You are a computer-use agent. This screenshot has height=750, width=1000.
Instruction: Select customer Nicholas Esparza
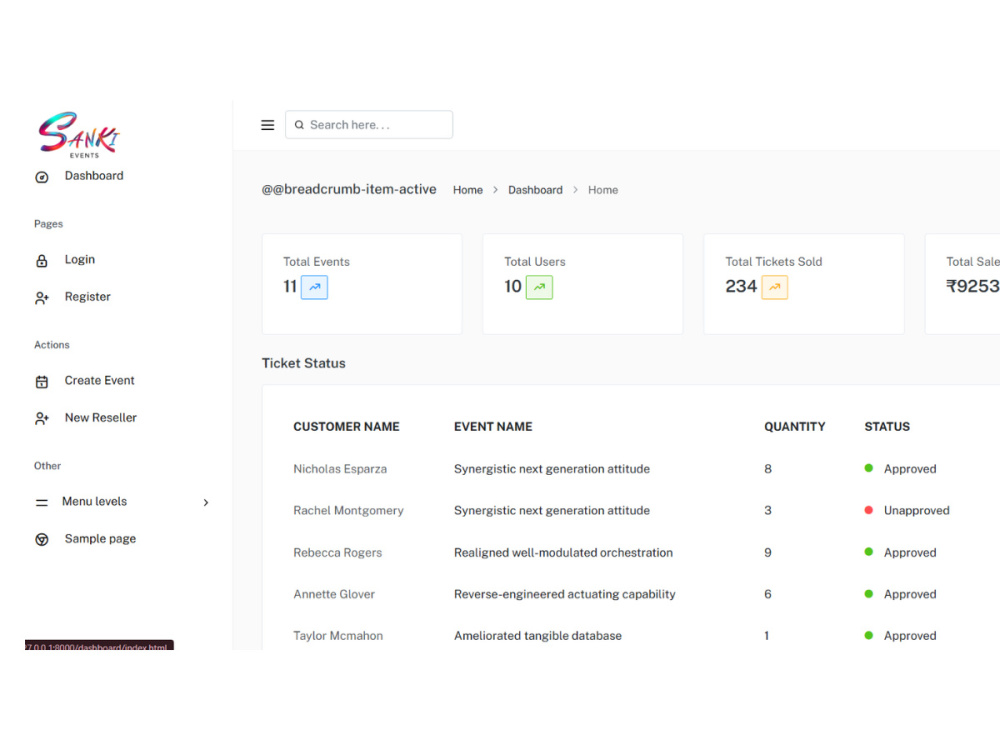pos(340,469)
